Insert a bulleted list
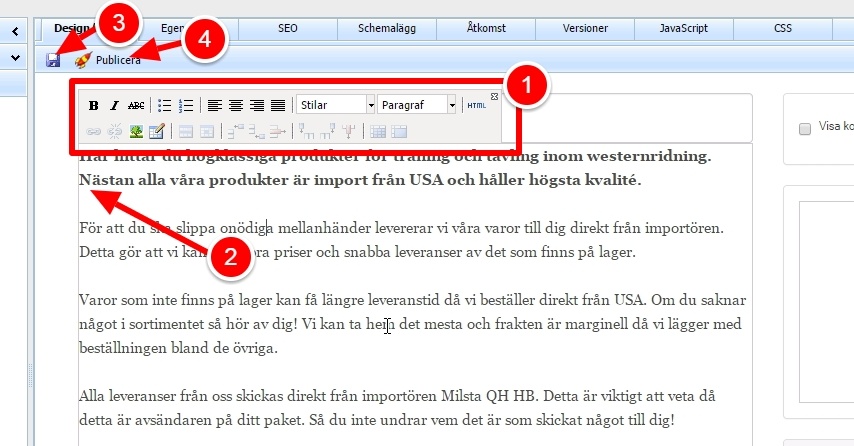The height and width of the screenshot is (446, 854). coord(164,105)
